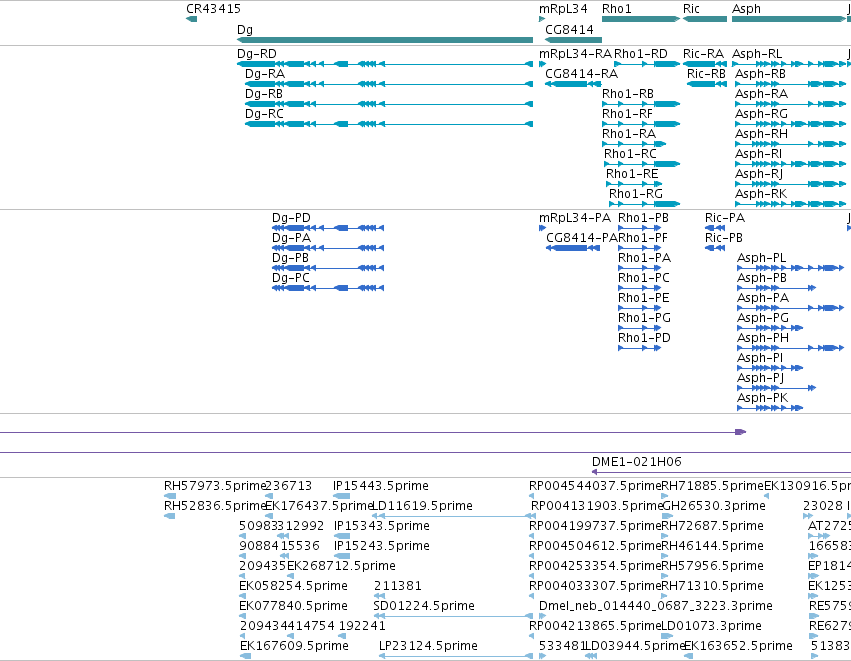
Task: Click the SD01224.5prime EST label
Action: pos(424,606)
